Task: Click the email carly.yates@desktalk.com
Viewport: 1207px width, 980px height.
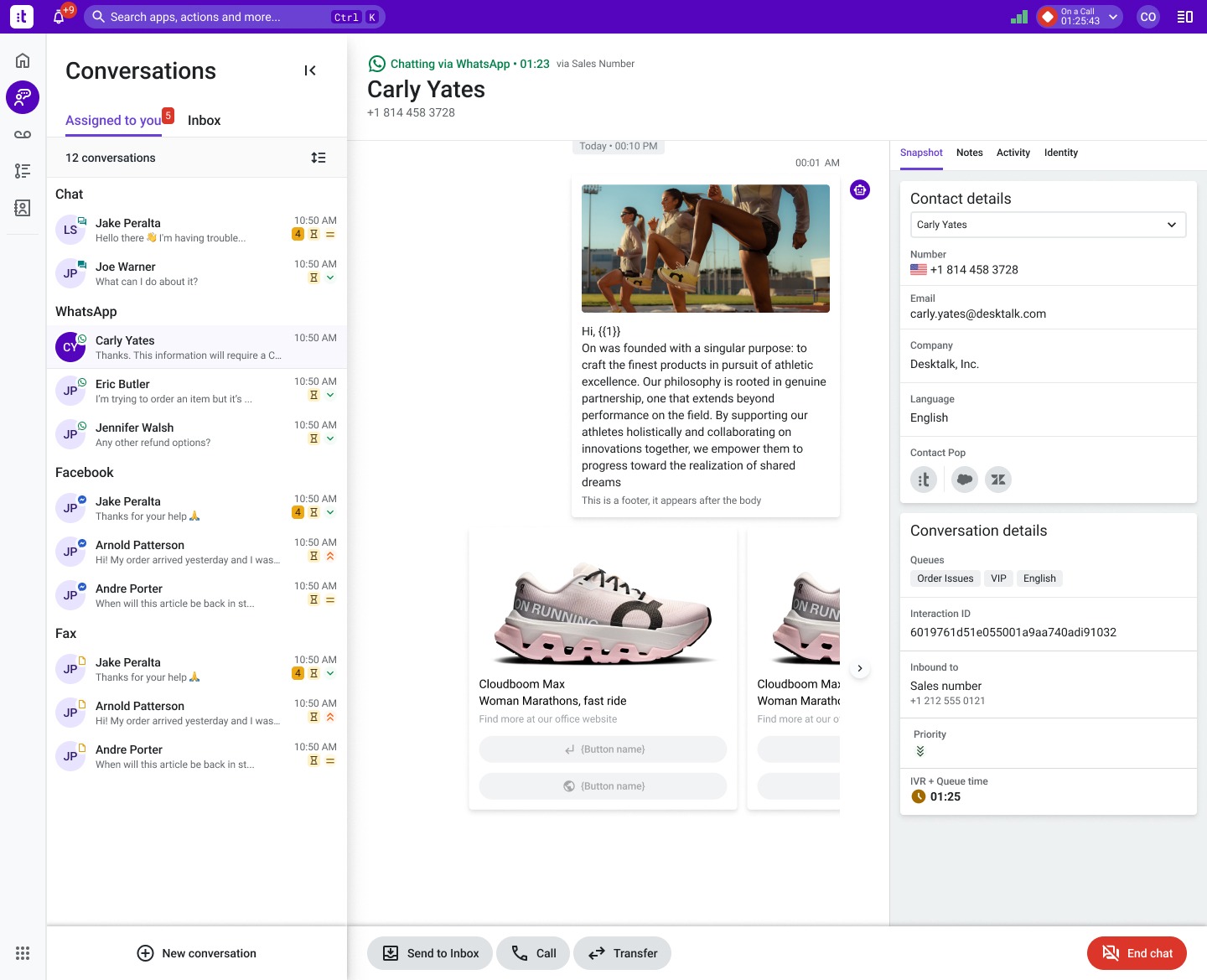Action: [x=978, y=314]
